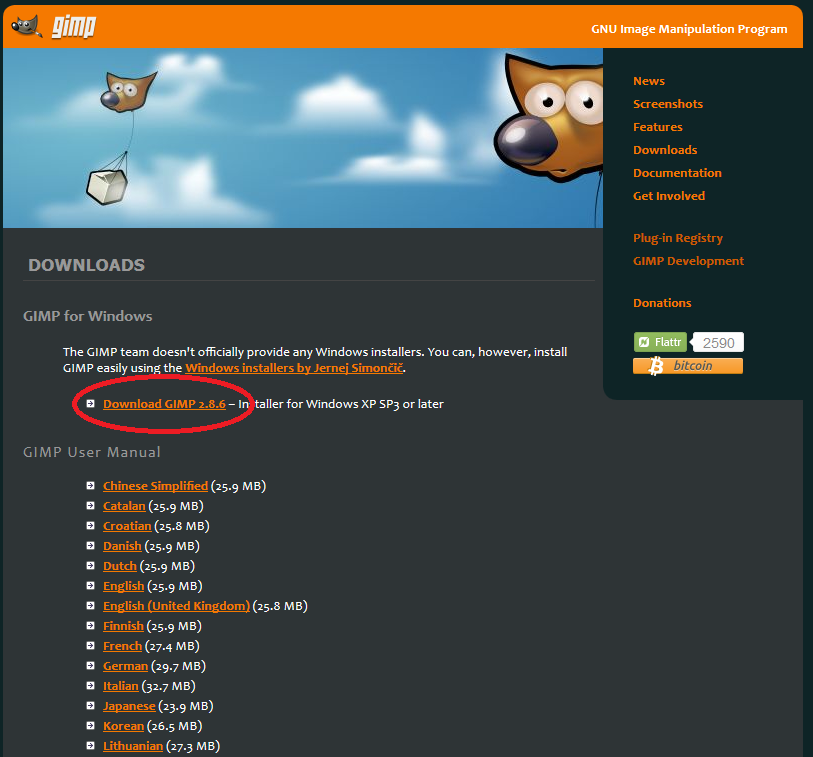Click arrow bullet beside Danish
Screen dimensions: 813x757
[91, 545]
